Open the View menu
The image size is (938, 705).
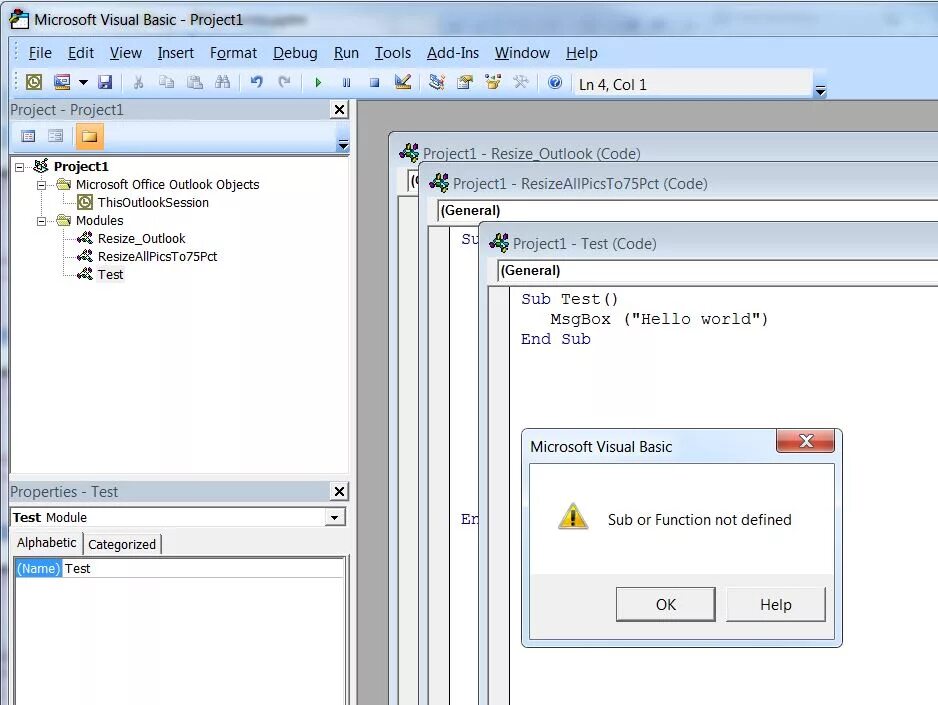point(126,53)
